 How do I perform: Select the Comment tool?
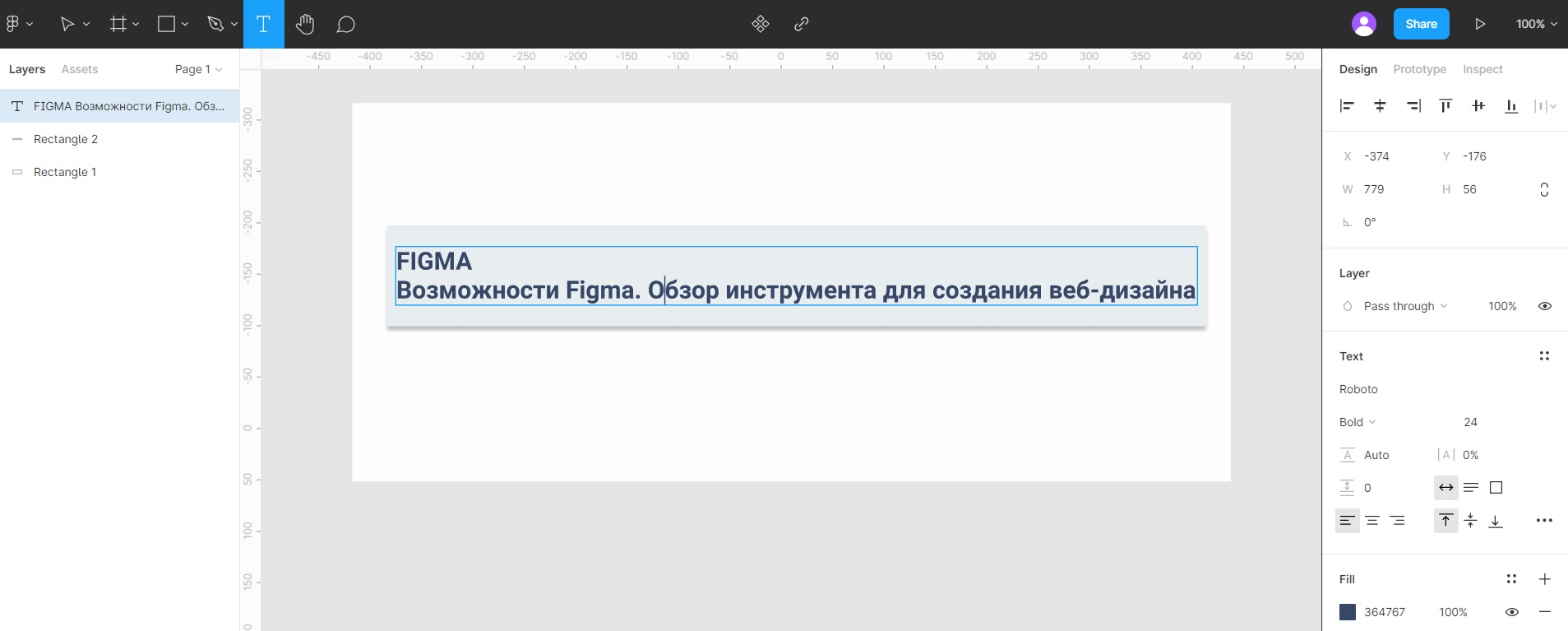pyautogui.click(x=346, y=24)
